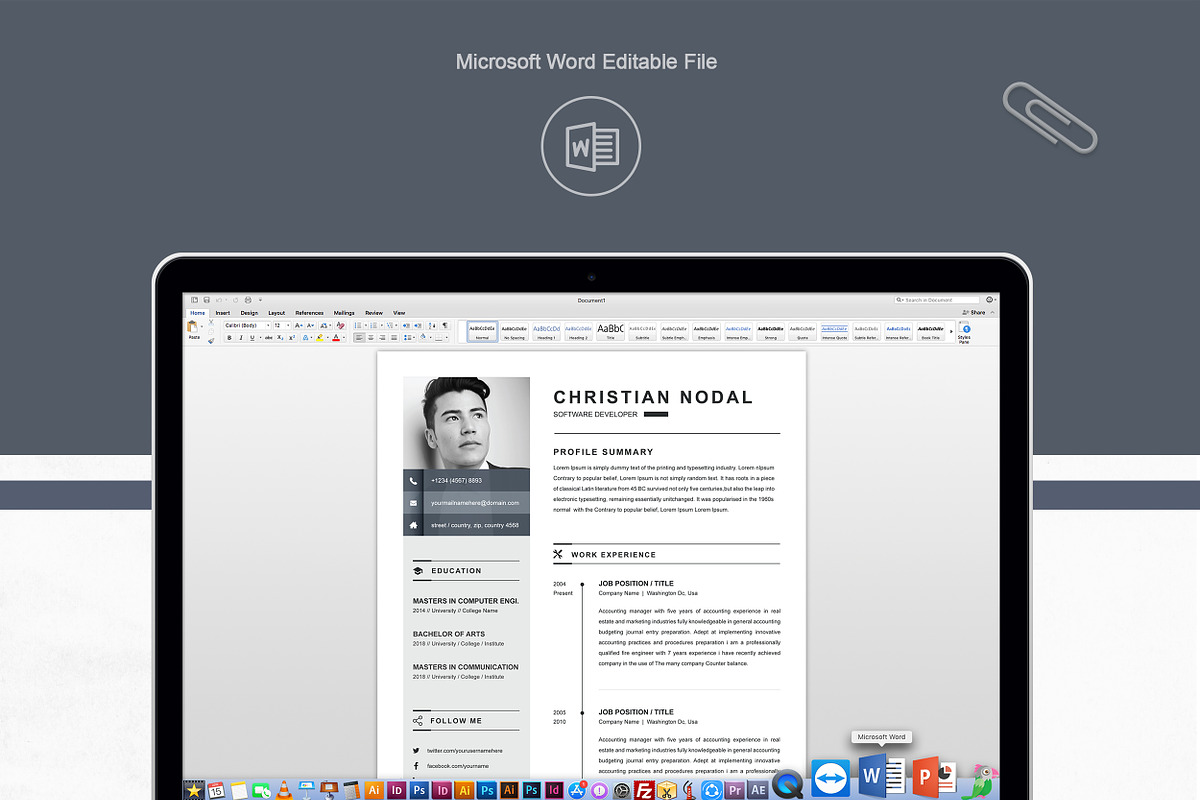Image resolution: width=1200 pixels, height=800 pixels.
Task: Apply the Strong style
Action: pyautogui.click(x=770, y=331)
